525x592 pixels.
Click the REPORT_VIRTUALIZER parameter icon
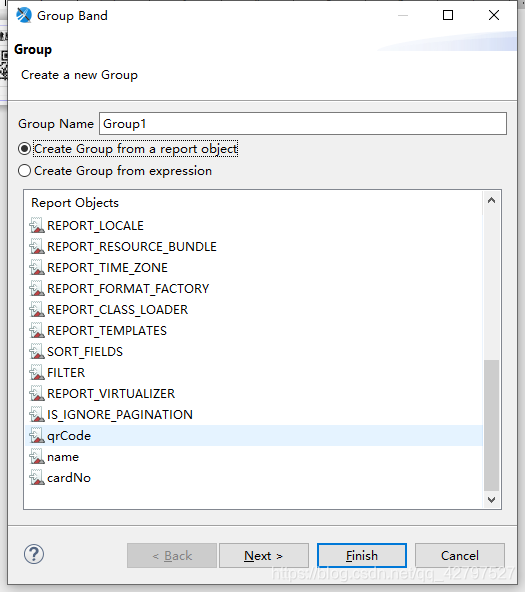click(x=37, y=394)
